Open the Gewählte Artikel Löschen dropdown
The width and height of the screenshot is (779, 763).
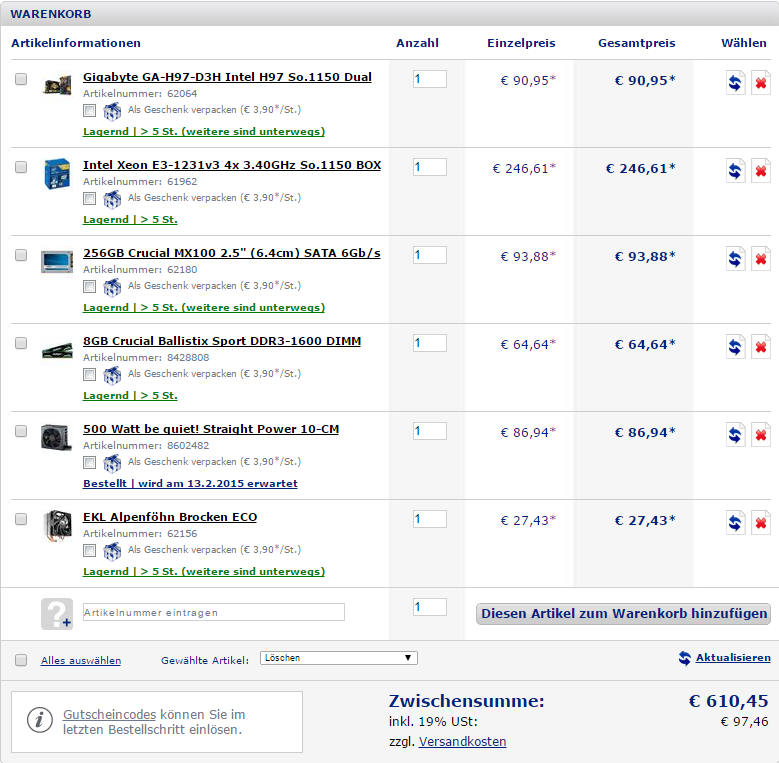[x=339, y=658]
